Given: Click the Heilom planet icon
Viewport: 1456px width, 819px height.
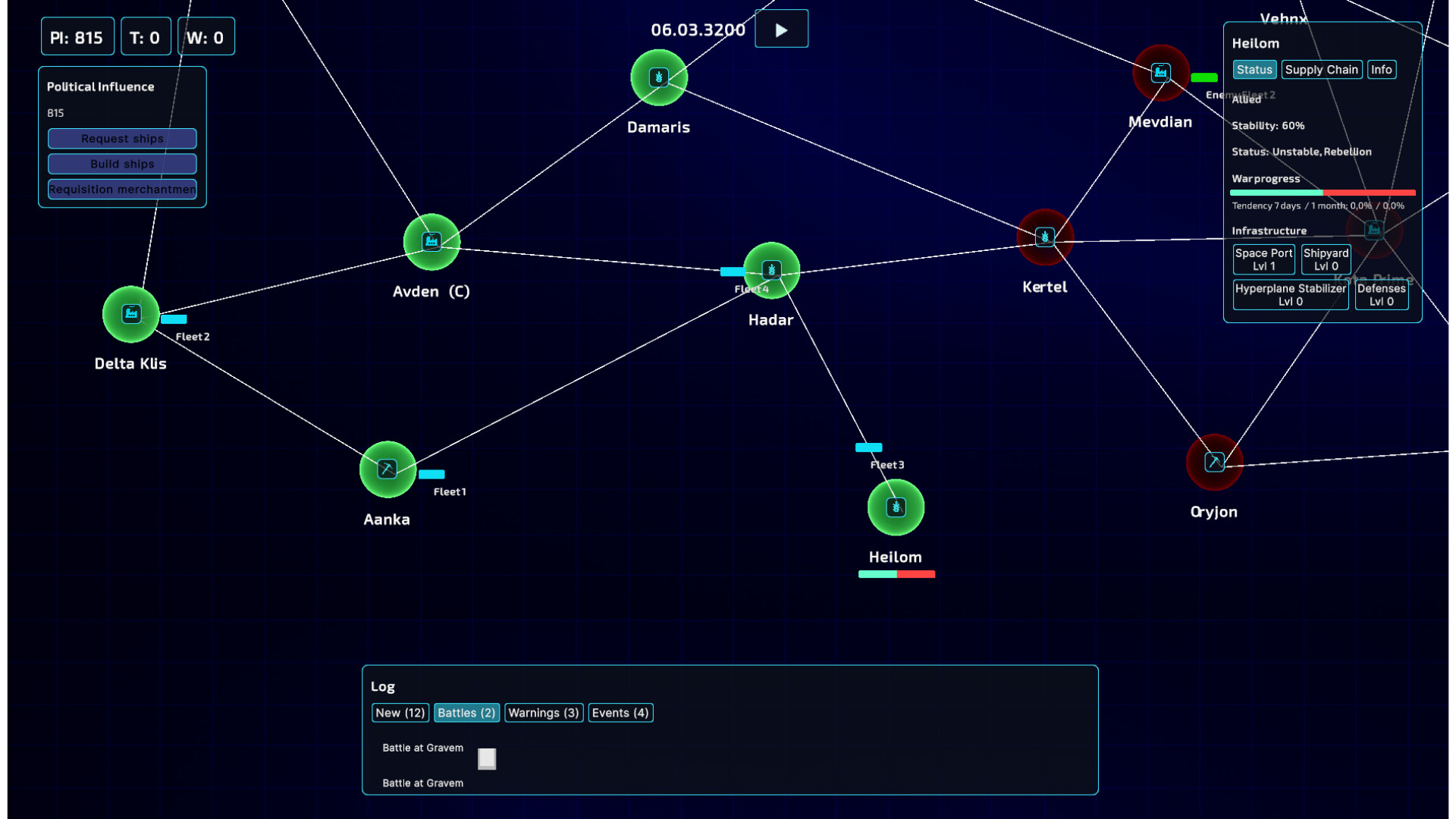Looking at the screenshot, I should pyautogui.click(x=896, y=507).
